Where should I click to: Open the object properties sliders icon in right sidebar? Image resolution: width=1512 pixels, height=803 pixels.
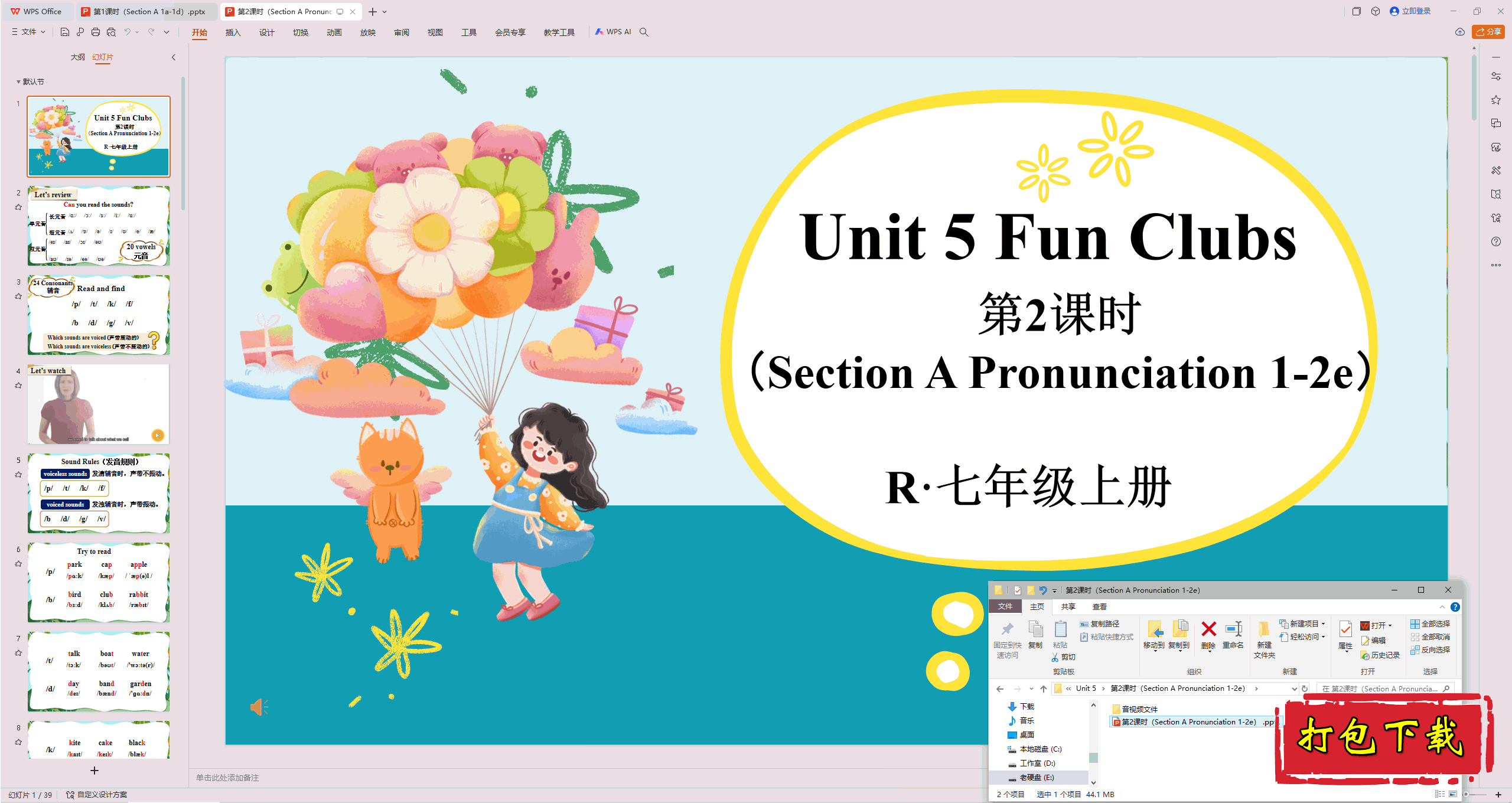click(1496, 76)
